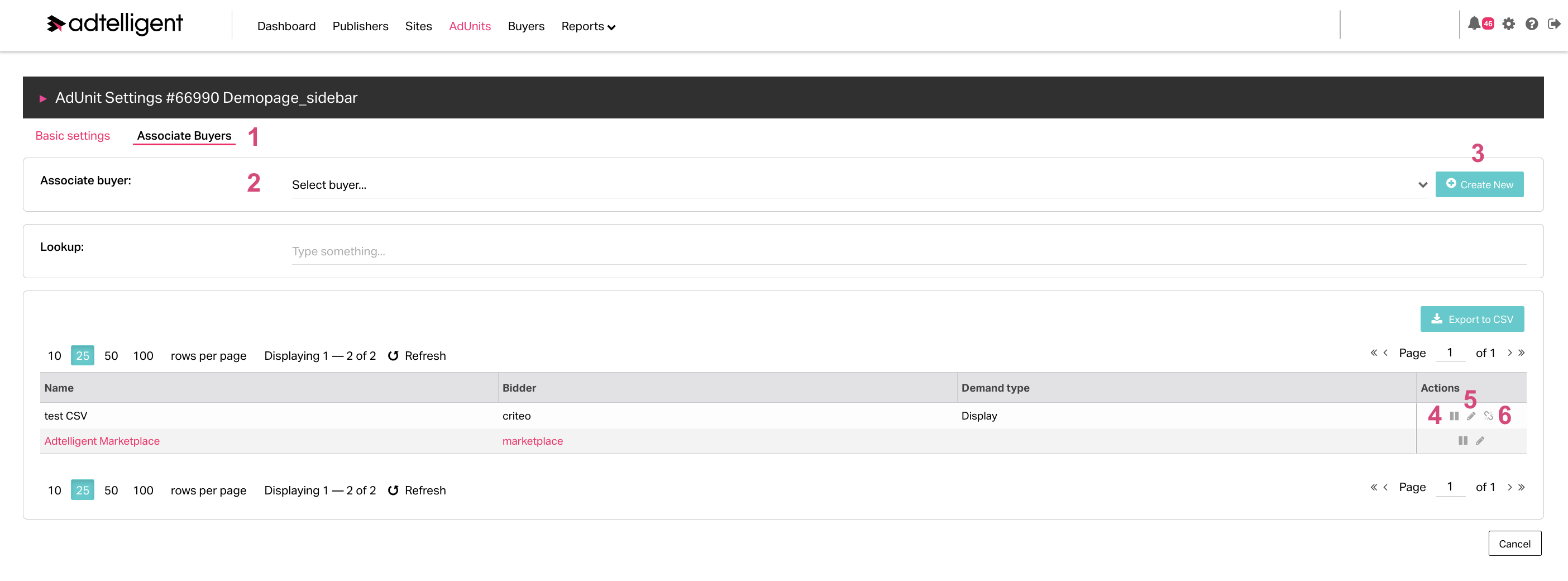This screenshot has height=581, width=1568.
Task: Go to last page in bottom pager
Action: click(1521, 487)
